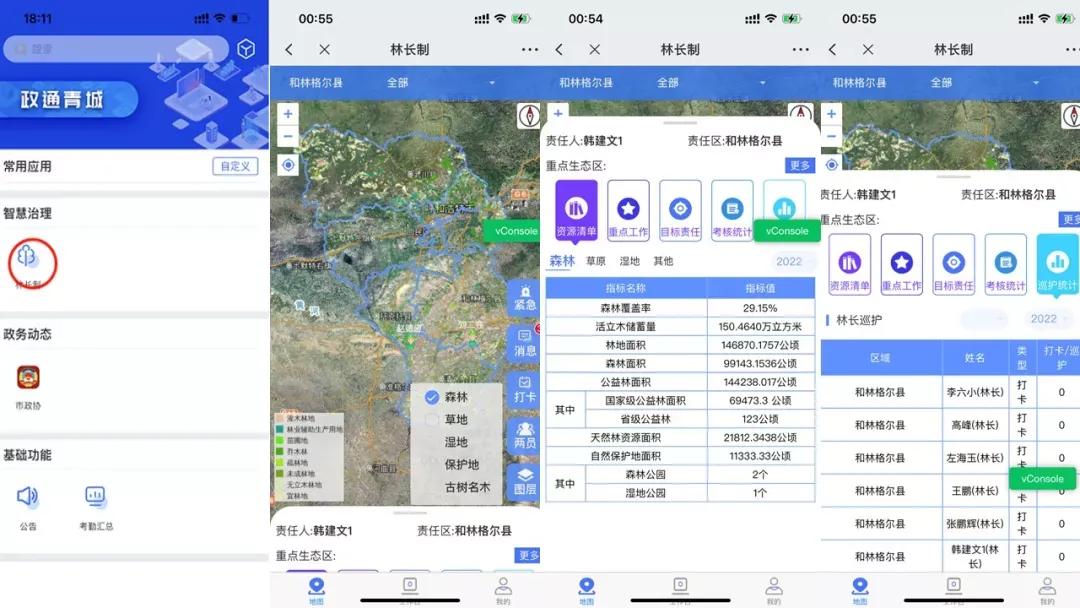Open the 考核统计 icon
Image resolution: width=1080 pixels, height=608 pixels.
click(731, 208)
